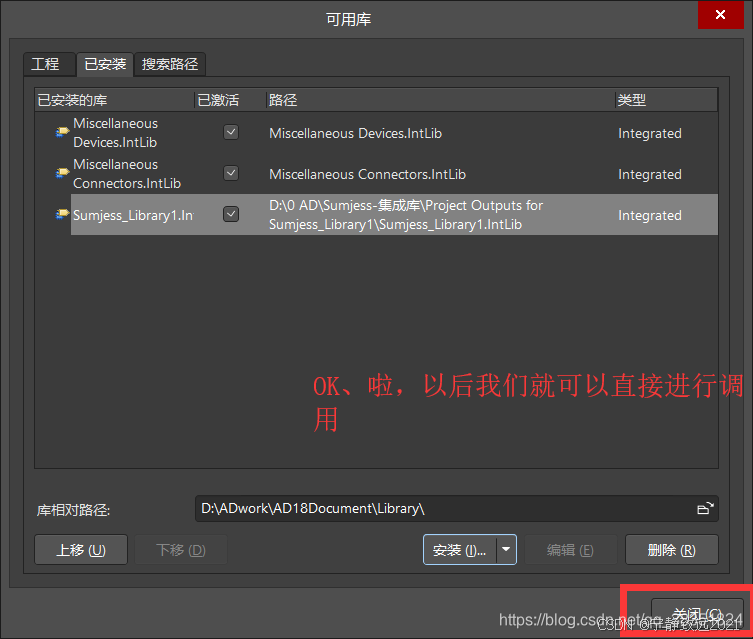Click the 类型 column header
The width and height of the screenshot is (753, 639).
click(x=667, y=100)
